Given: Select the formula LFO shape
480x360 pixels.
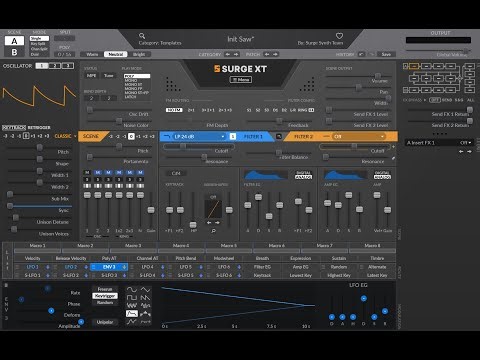Looking at the screenshot, I should coord(145,322).
